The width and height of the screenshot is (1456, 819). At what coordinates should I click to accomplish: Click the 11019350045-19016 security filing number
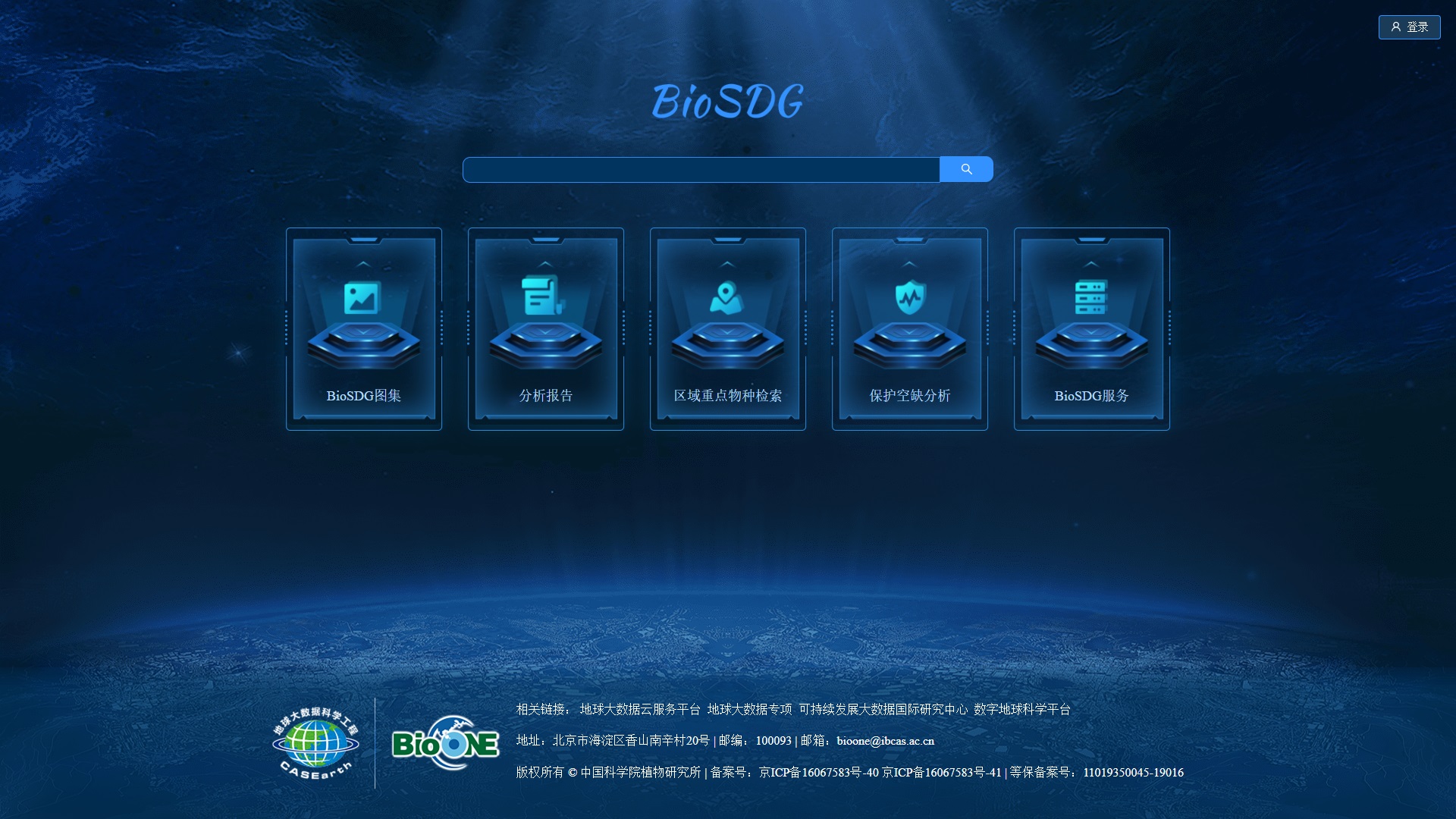pos(1133,773)
